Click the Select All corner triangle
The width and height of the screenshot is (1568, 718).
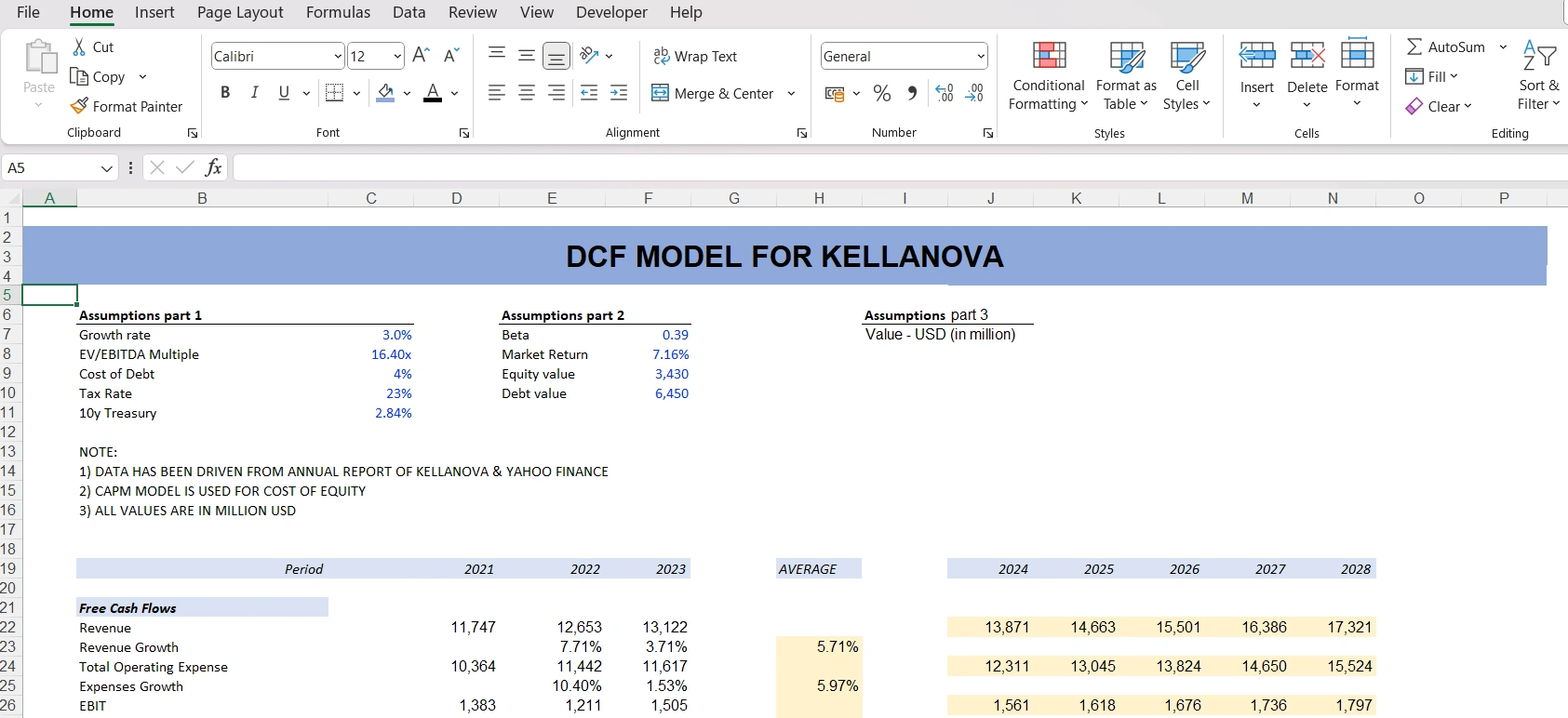coord(11,198)
